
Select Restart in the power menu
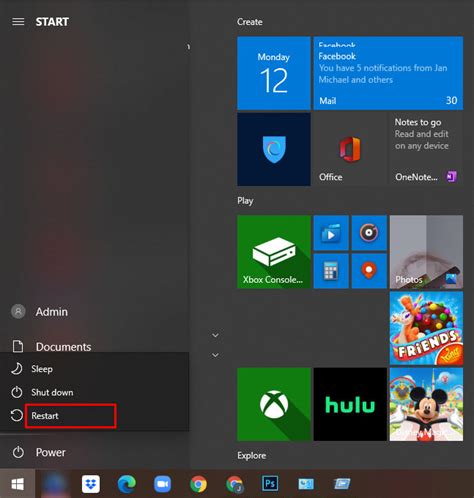[x=94, y=416]
